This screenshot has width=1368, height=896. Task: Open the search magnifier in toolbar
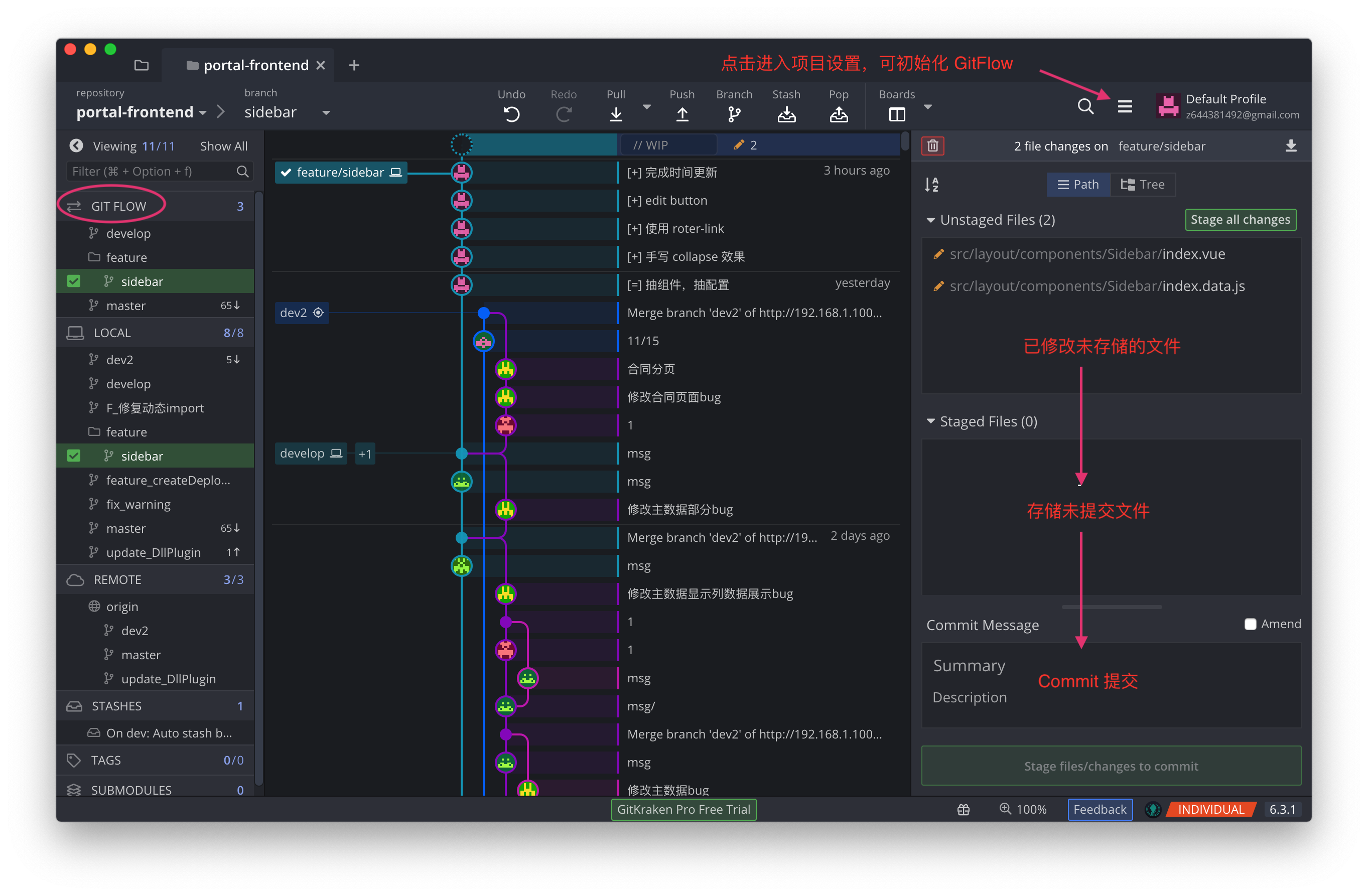click(x=1084, y=106)
